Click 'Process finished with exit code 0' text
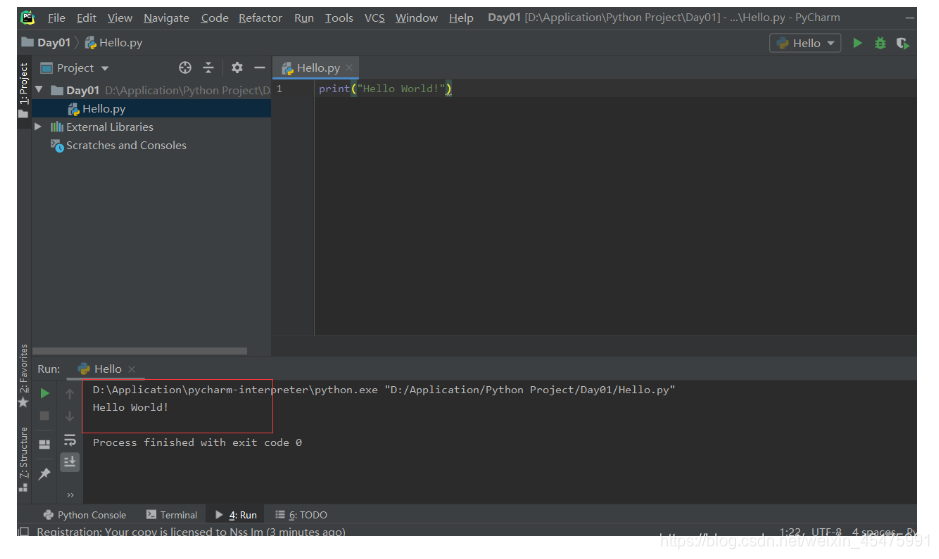The width and height of the screenshot is (939, 559). pyautogui.click(x=197, y=443)
